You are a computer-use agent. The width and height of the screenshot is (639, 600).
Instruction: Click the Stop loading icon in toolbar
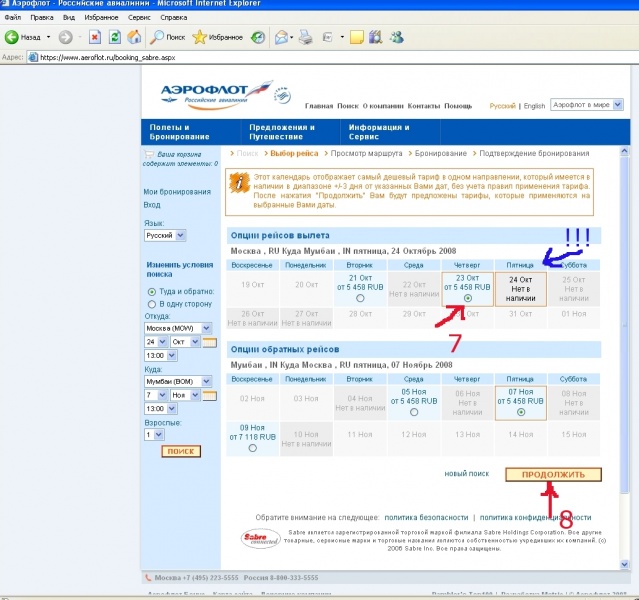[x=95, y=37]
